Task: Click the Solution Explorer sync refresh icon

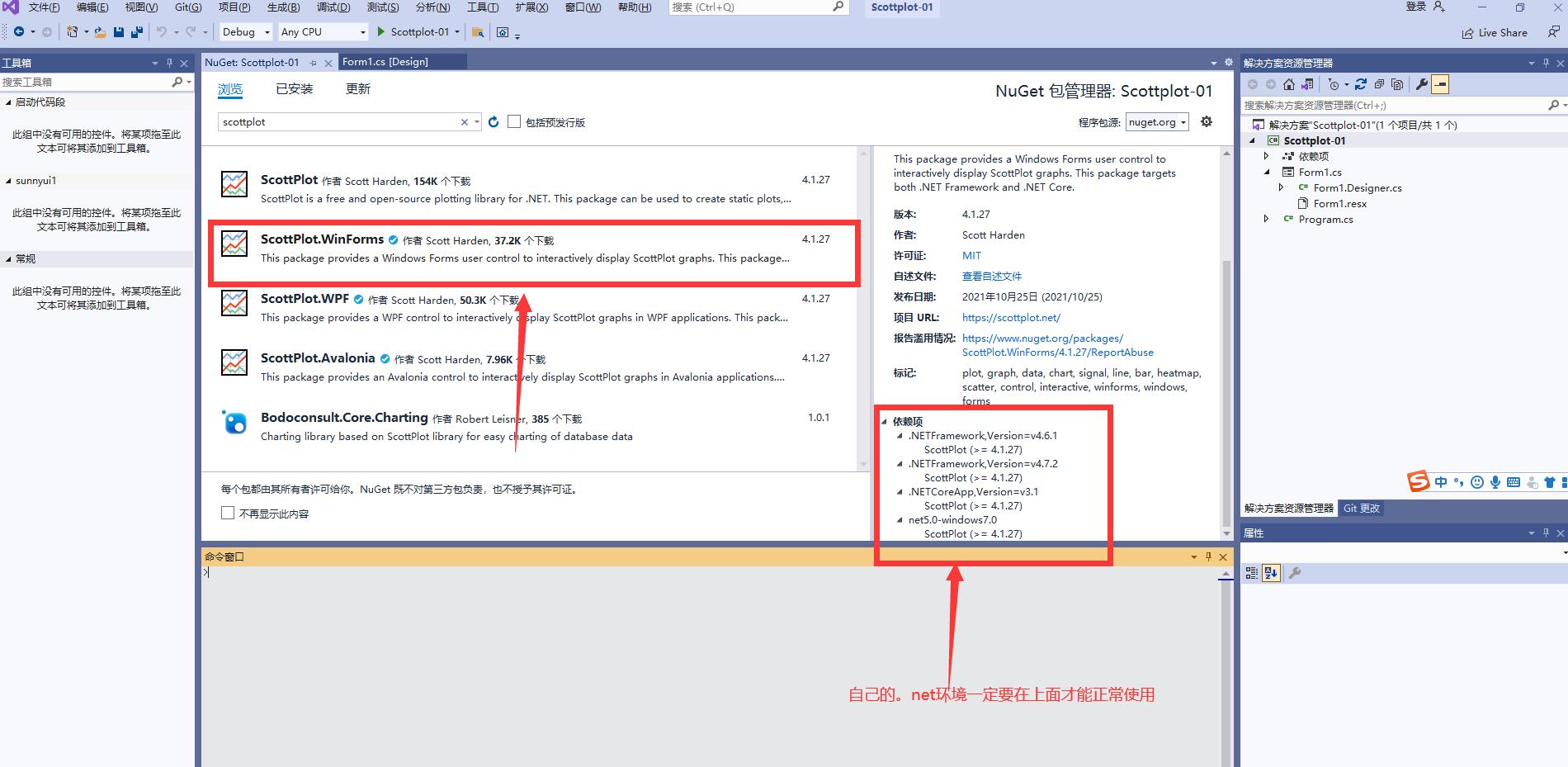Action: 1361,84
